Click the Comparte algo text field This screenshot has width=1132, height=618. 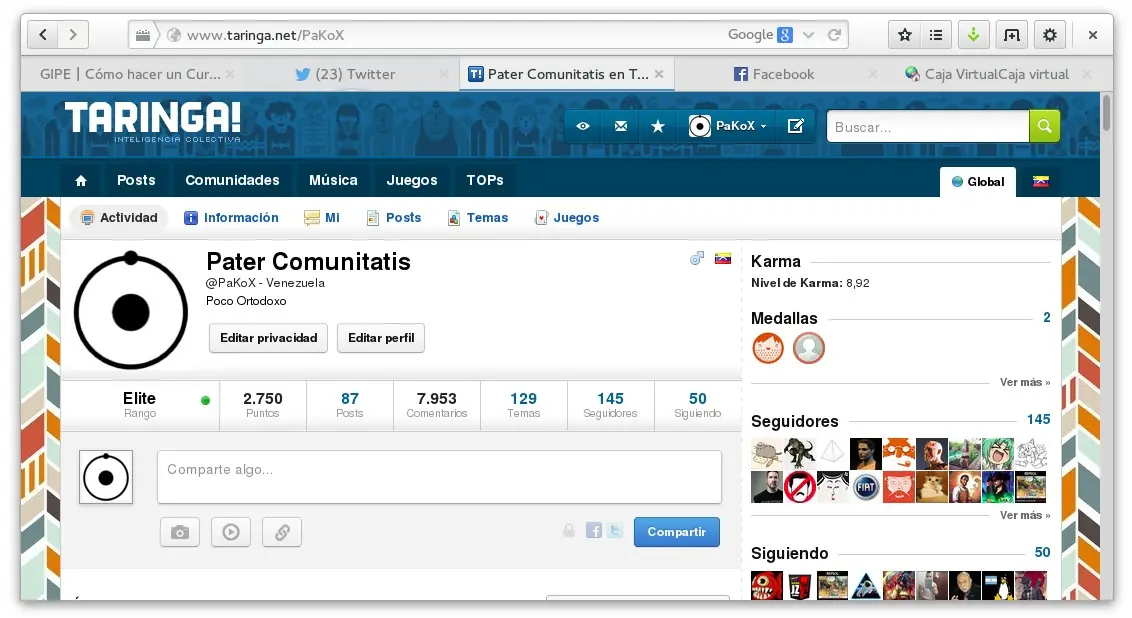click(438, 477)
